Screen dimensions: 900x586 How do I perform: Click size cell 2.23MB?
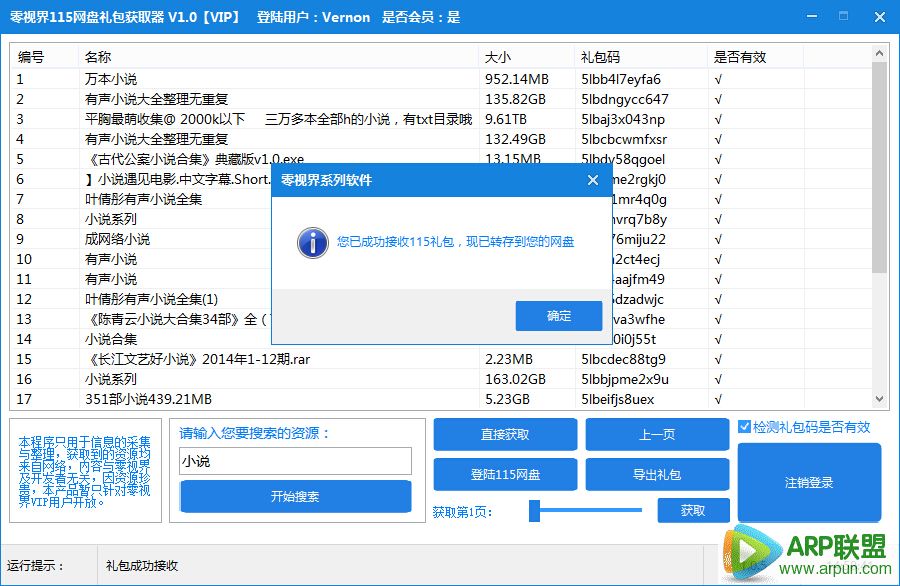click(x=509, y=359)
